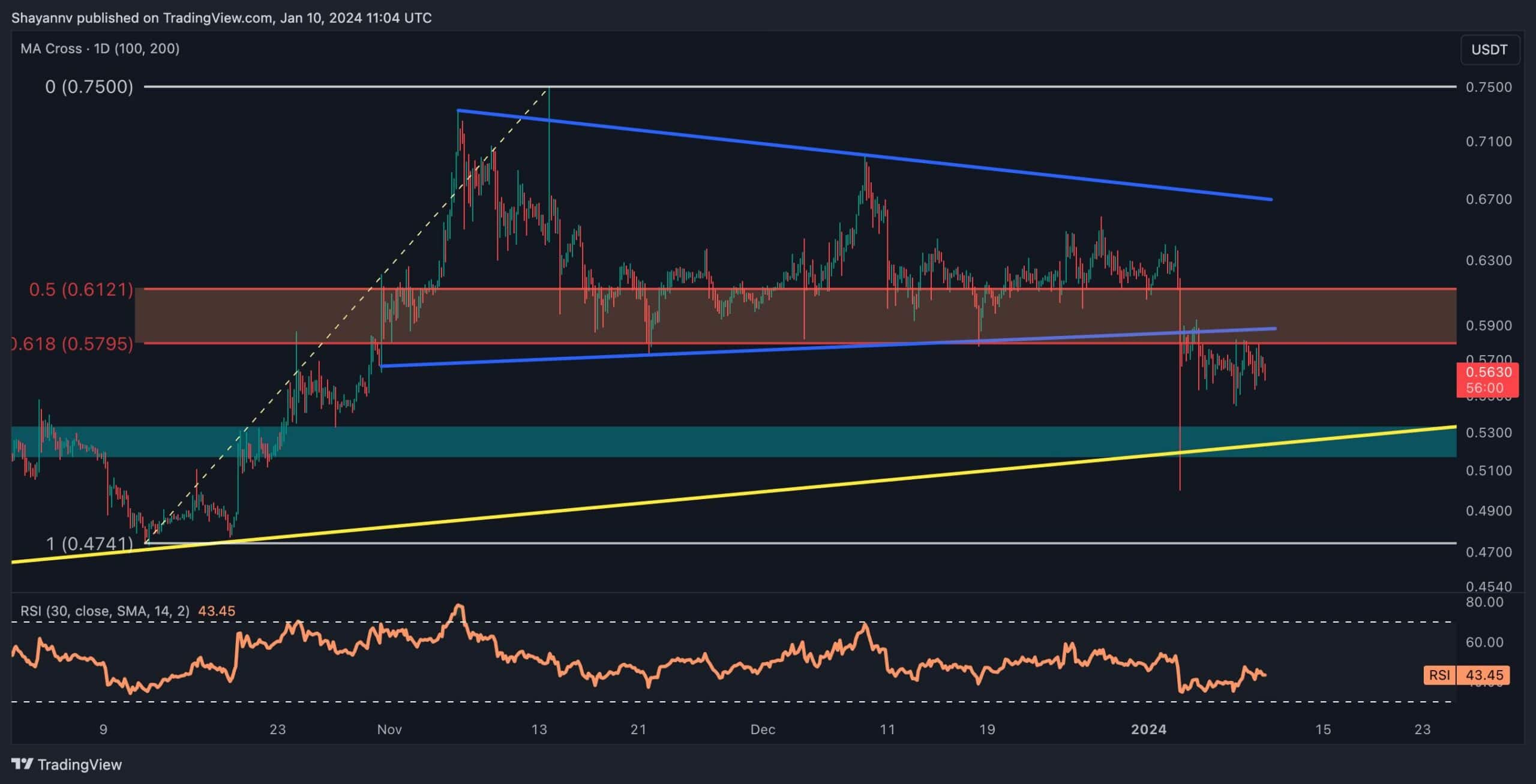This screenshot has width=1536, height=784.
Task: Click the yellow ascending trendline
Action: 720,495
